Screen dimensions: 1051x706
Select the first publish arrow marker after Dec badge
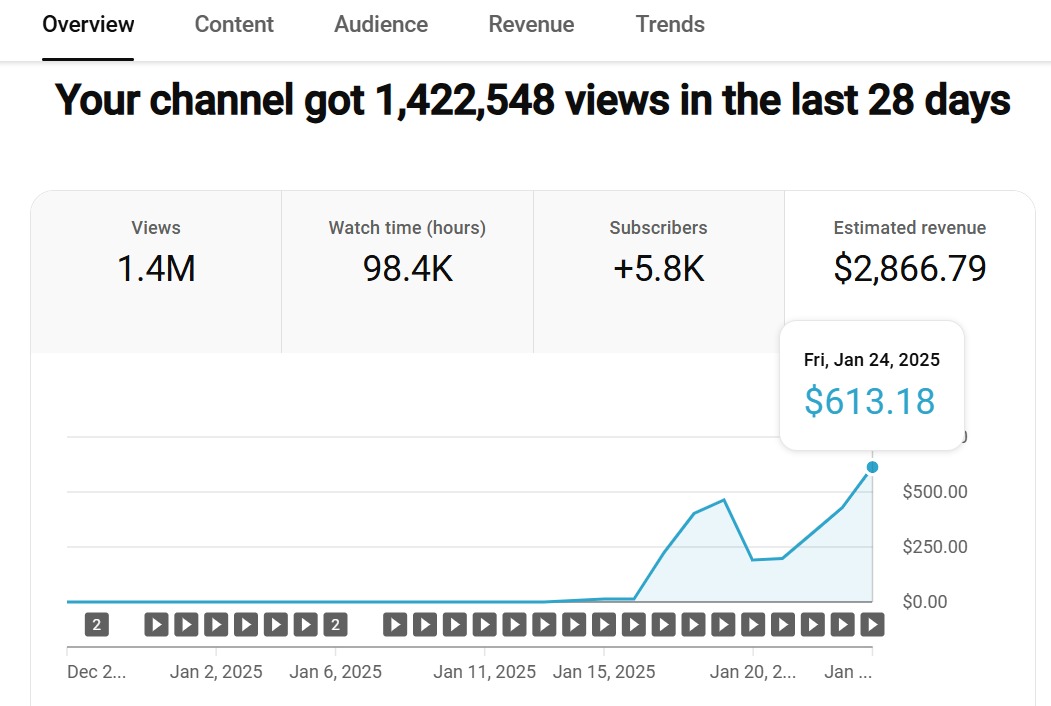tap(155, 623)
